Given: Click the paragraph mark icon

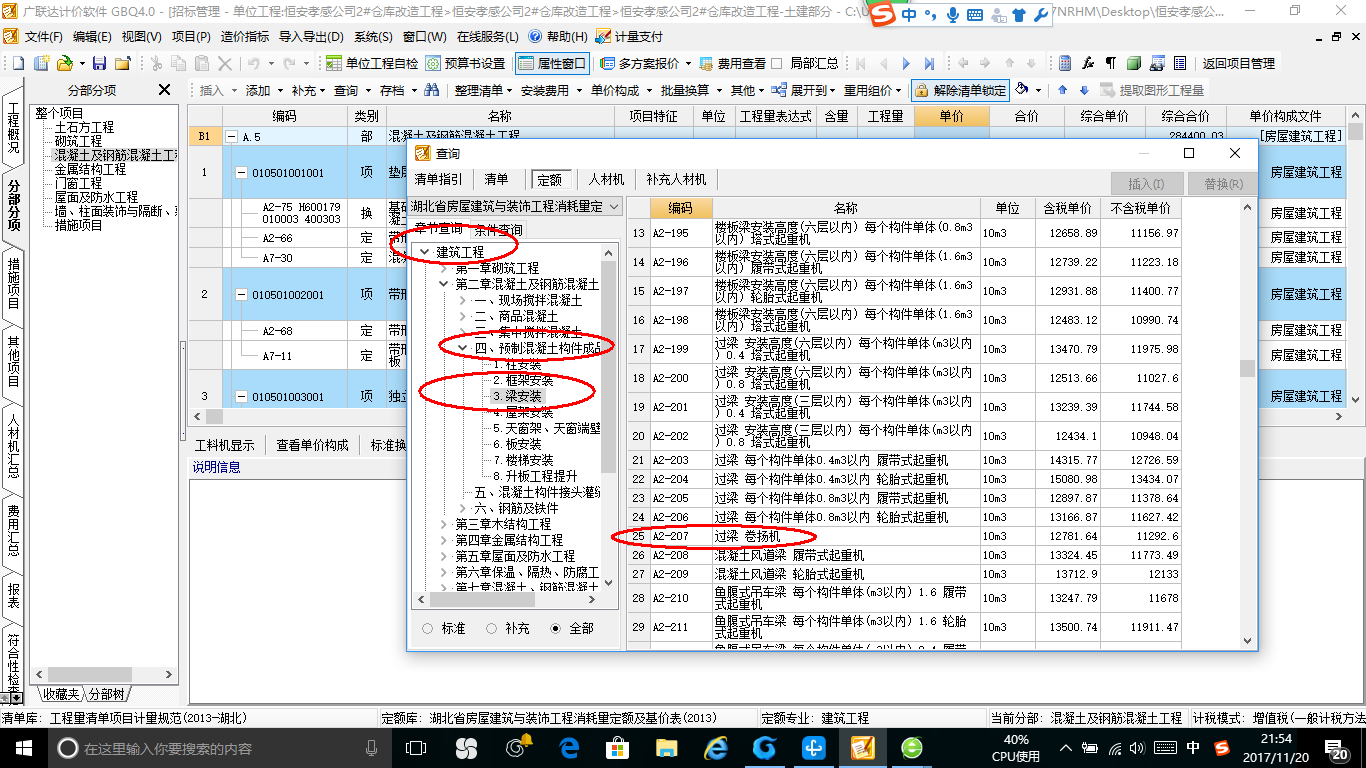Looking at the screenshot, I should (1110, 63).
